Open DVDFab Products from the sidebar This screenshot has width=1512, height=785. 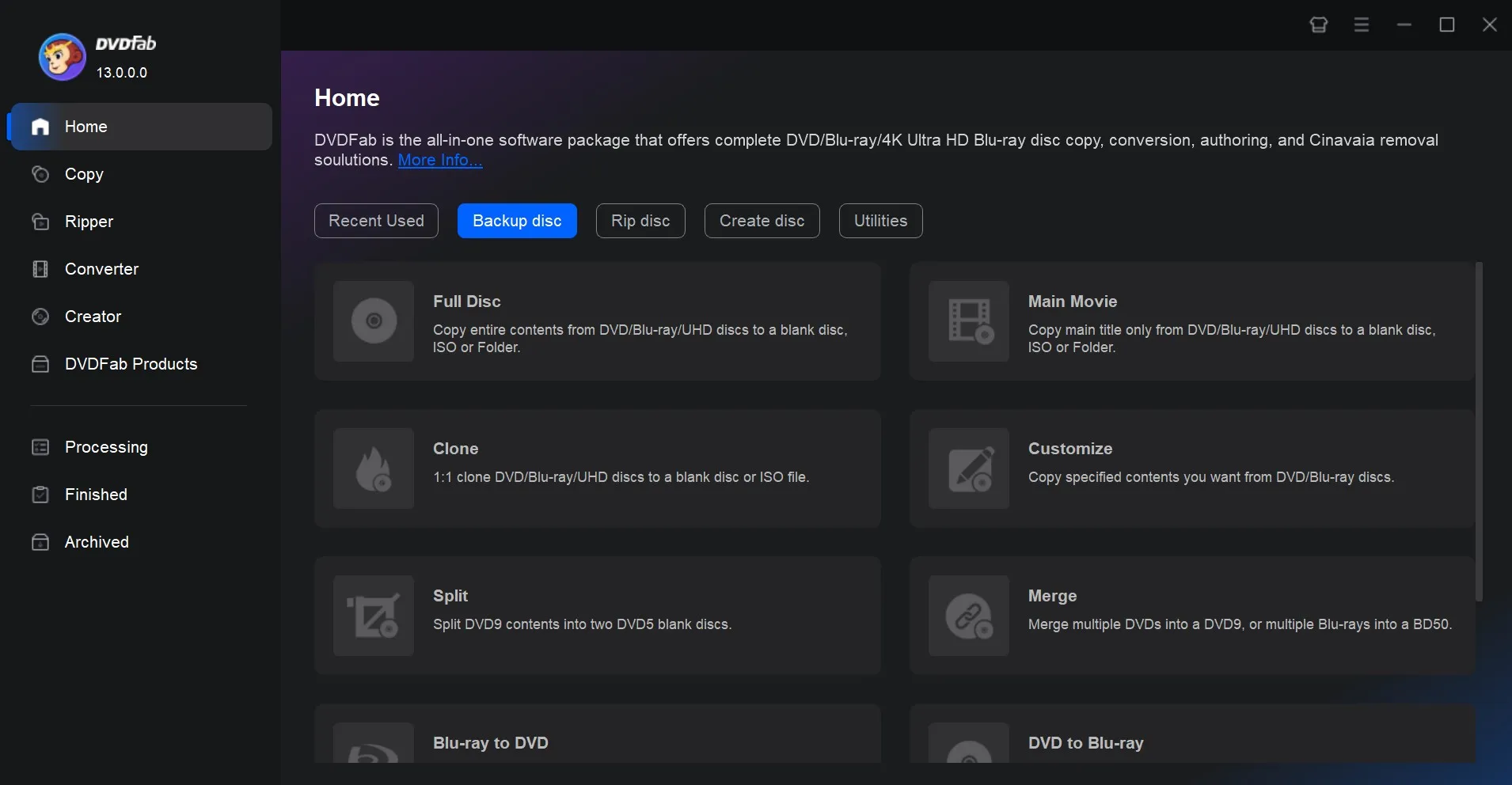[131, 364]
